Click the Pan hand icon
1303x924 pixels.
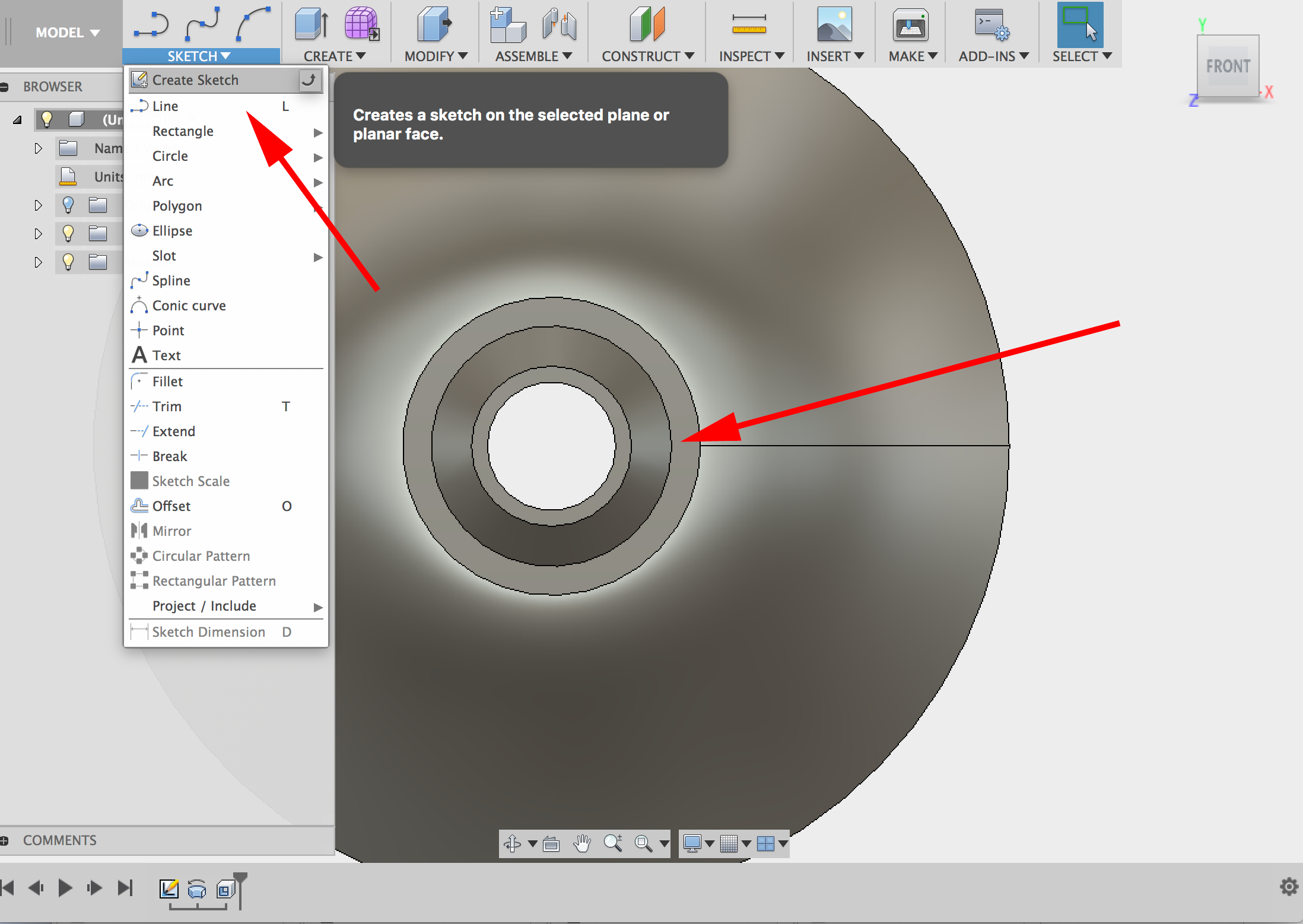[x=582, y=843]
